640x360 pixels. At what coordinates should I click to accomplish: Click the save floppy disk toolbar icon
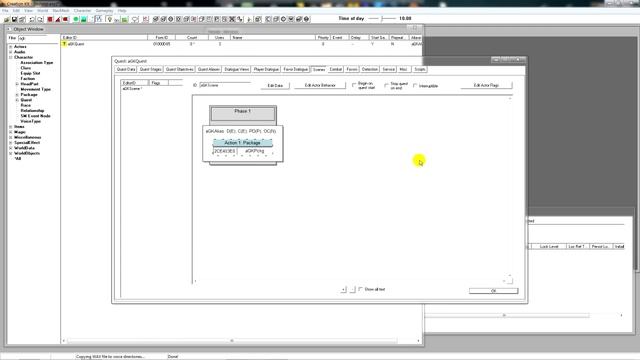point(14,19)
